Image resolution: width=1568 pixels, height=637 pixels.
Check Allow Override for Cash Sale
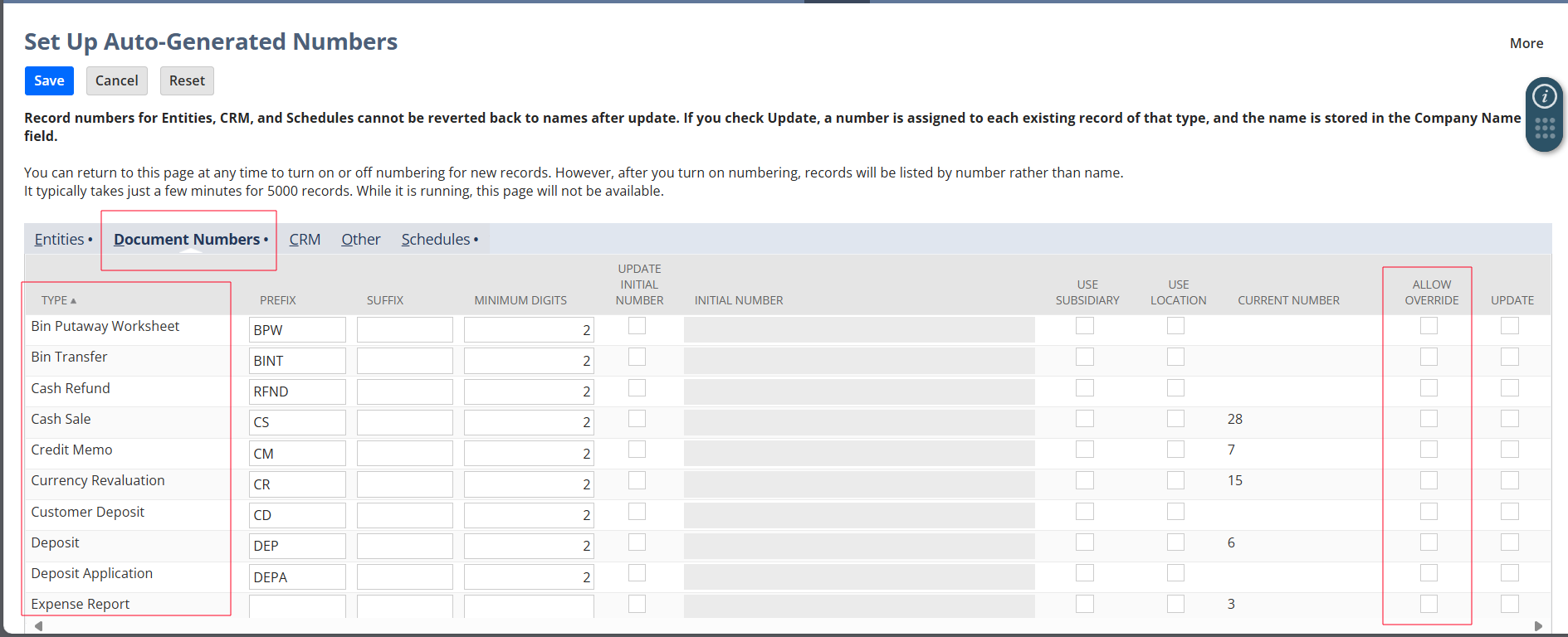1428,419
